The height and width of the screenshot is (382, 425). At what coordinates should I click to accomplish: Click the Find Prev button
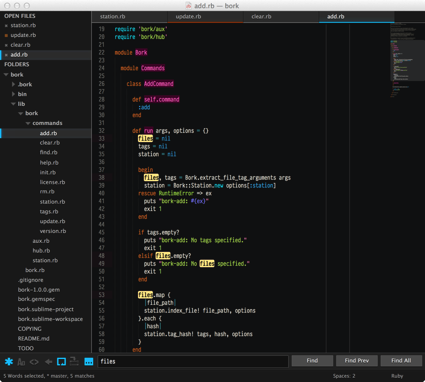tap(357, 361)
